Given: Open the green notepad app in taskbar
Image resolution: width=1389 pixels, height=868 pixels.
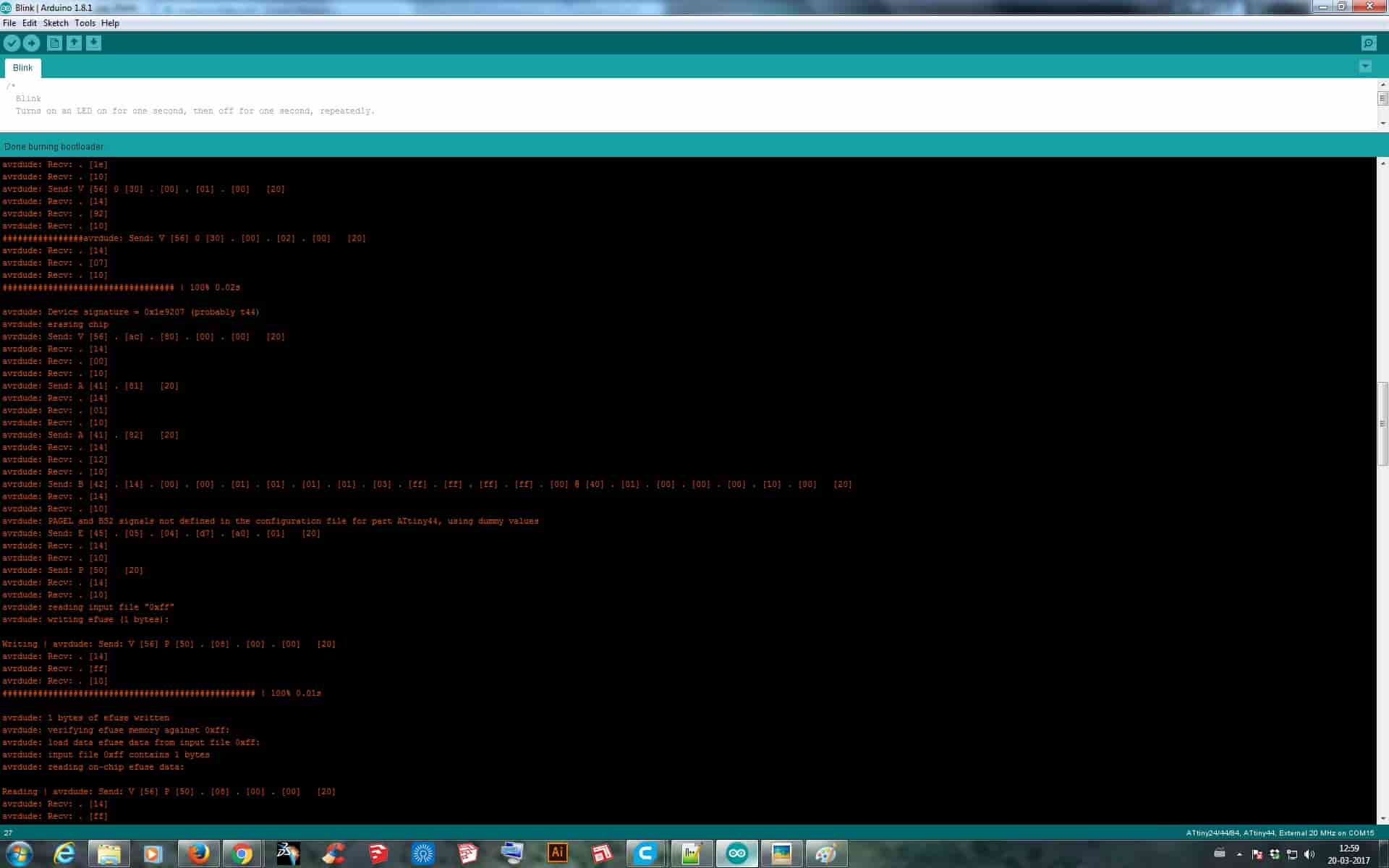Looking at the screenshot, I should 692,854.
